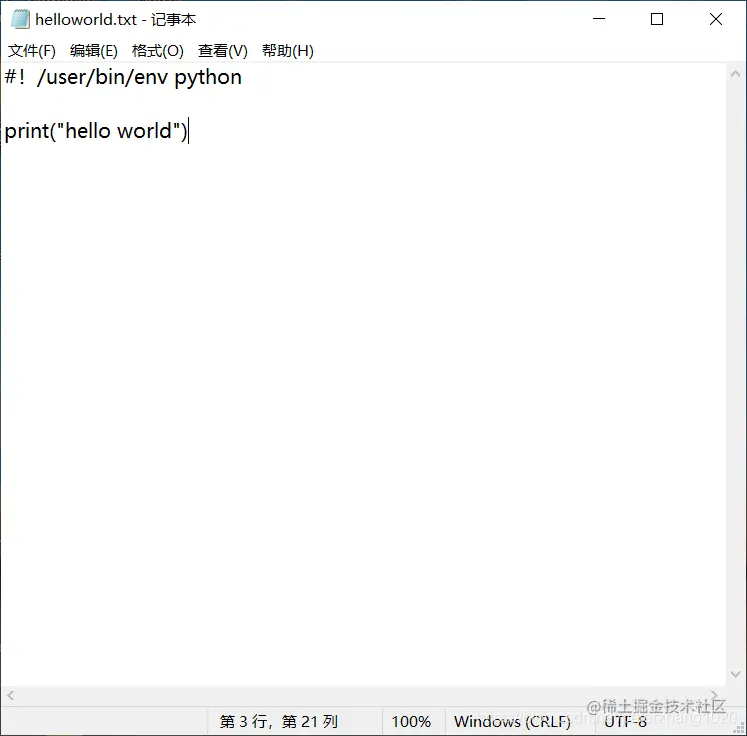This screenshot has height=736, width=747.
Task: Open the 格式(O) menu
Action: [158, 50]
